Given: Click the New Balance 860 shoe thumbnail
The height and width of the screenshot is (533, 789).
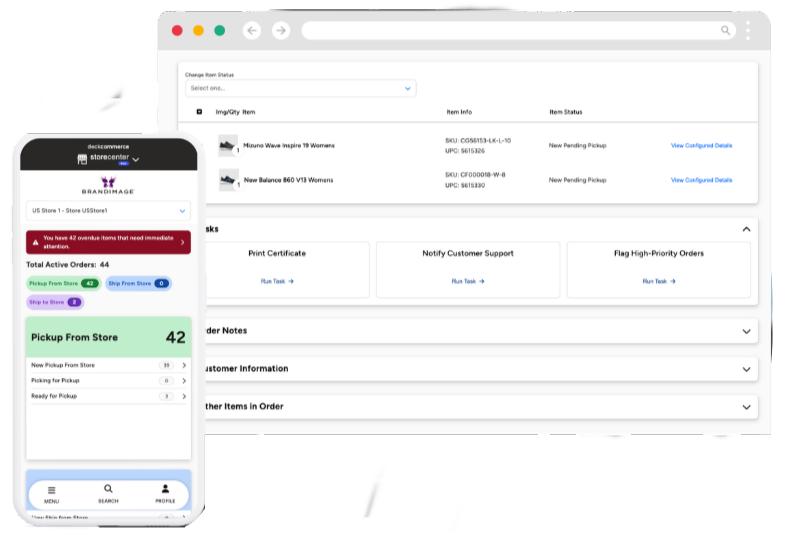Looking at the screenshot, I should tap(228, 180).
